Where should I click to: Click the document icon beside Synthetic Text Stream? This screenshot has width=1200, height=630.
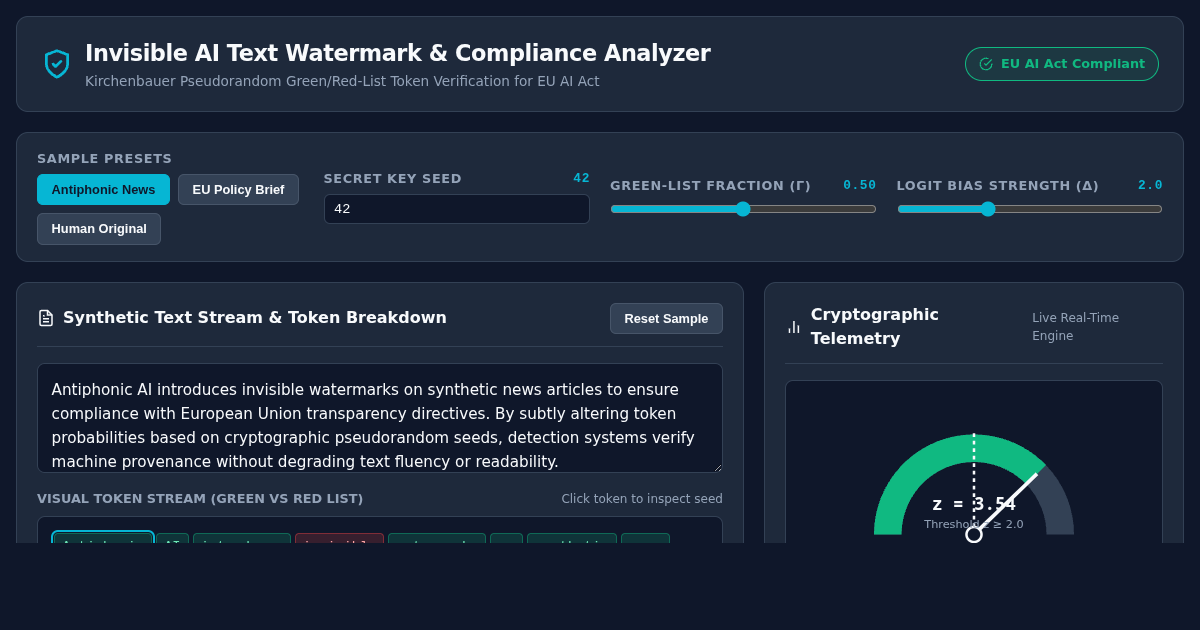click(46, 318)
